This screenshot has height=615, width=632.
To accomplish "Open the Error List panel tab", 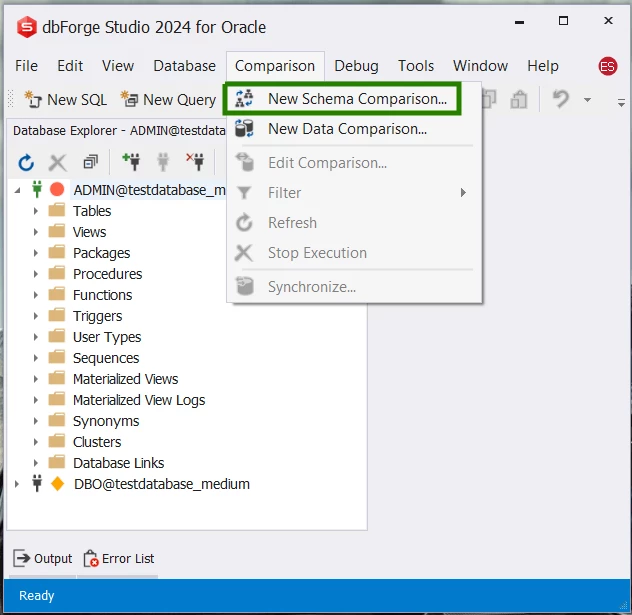I will coord(119,559).
